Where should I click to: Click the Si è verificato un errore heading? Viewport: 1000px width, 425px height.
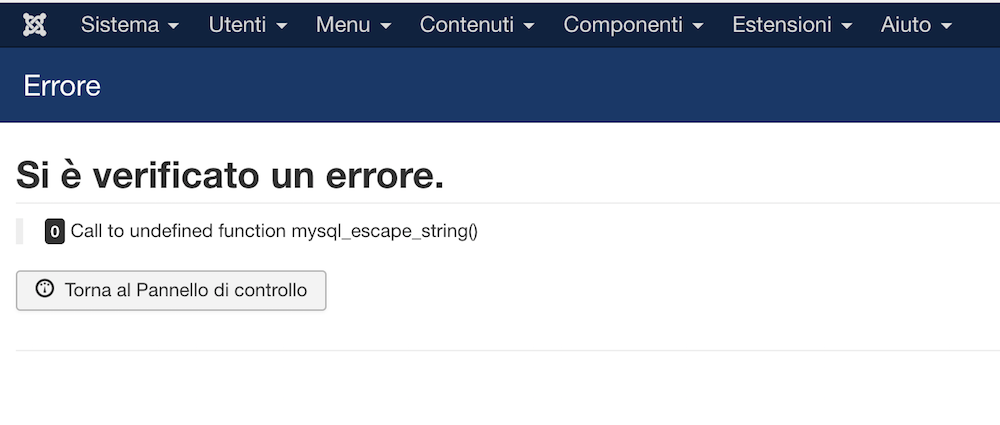click(230, 175)
